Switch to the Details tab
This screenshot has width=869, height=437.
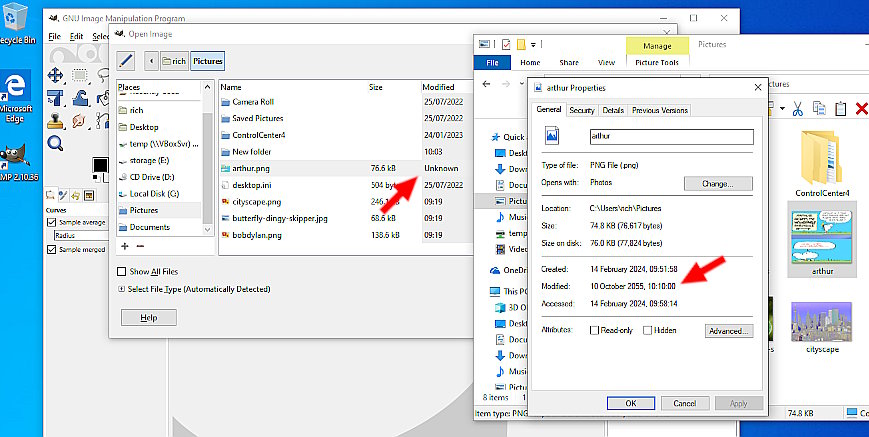613,110
